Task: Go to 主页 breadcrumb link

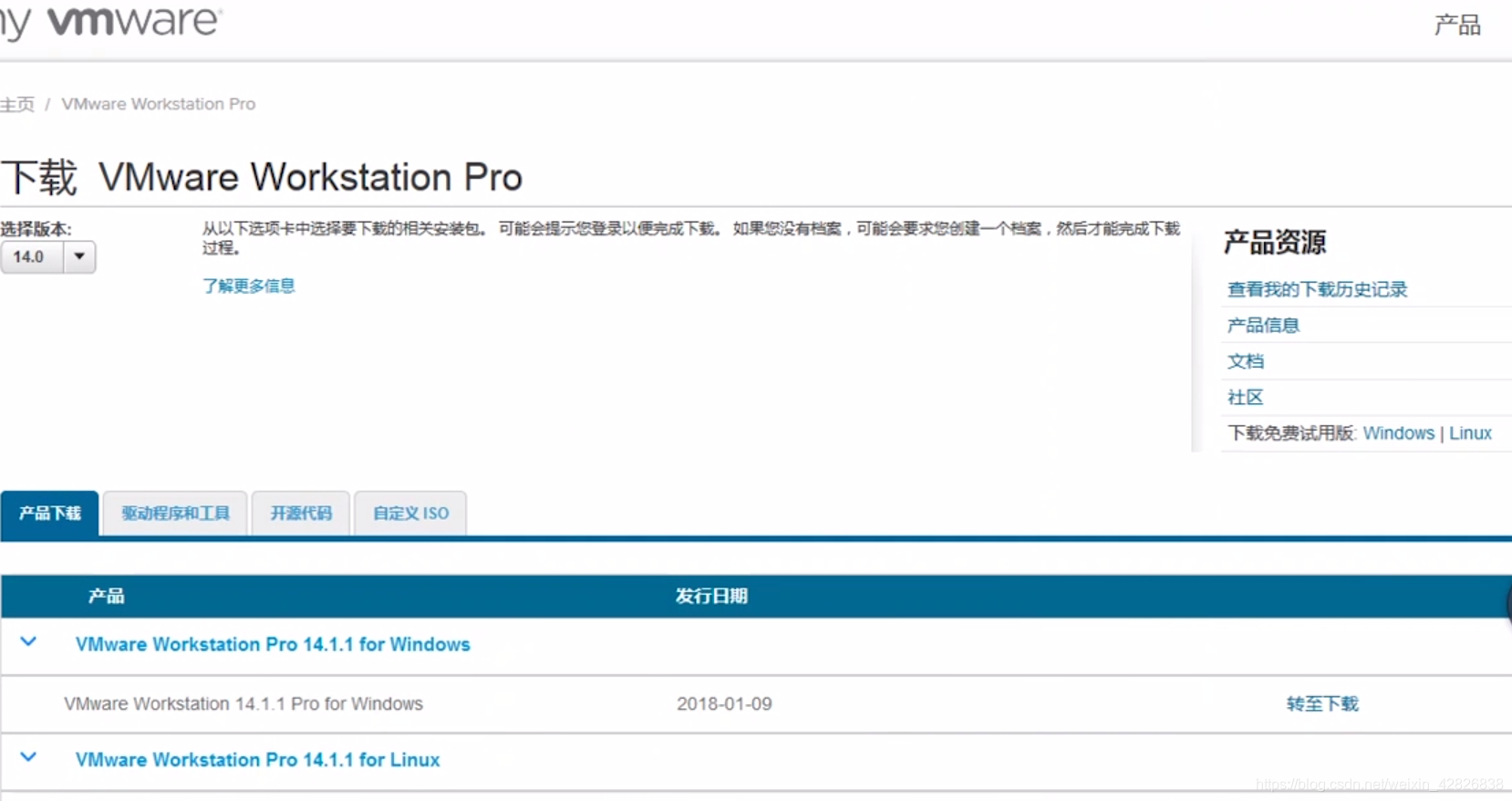Action: pos(17,104)
